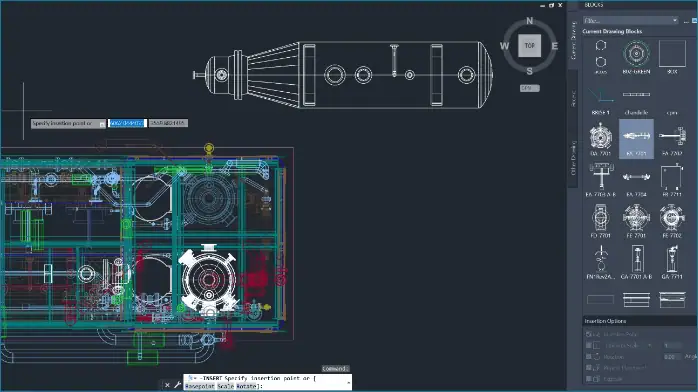Select the FA 7711 block
This screenshot has width=698, height=392.
(672, 179)
